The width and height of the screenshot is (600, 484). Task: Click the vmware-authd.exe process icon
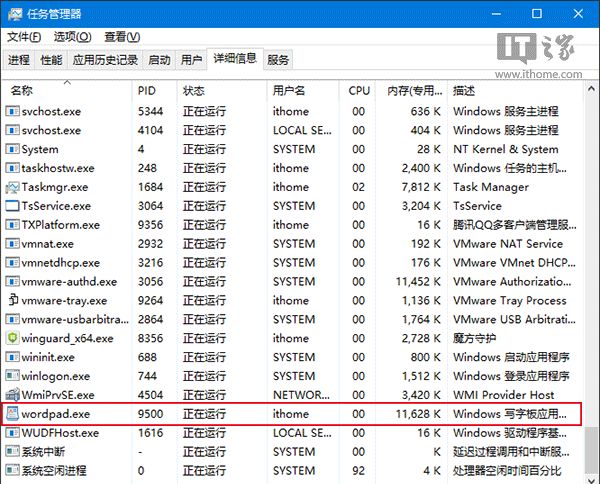click(x=12, y=282)
